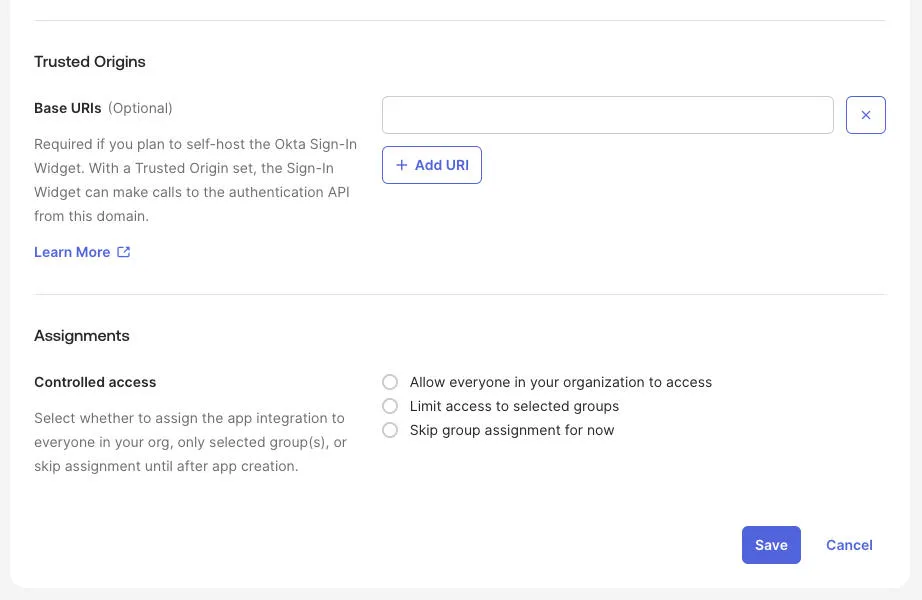Click the (Optional) text beside Base URIs
Image resolution: width=922 pixels, height=600 pixels.
click(x=140, y=108)
